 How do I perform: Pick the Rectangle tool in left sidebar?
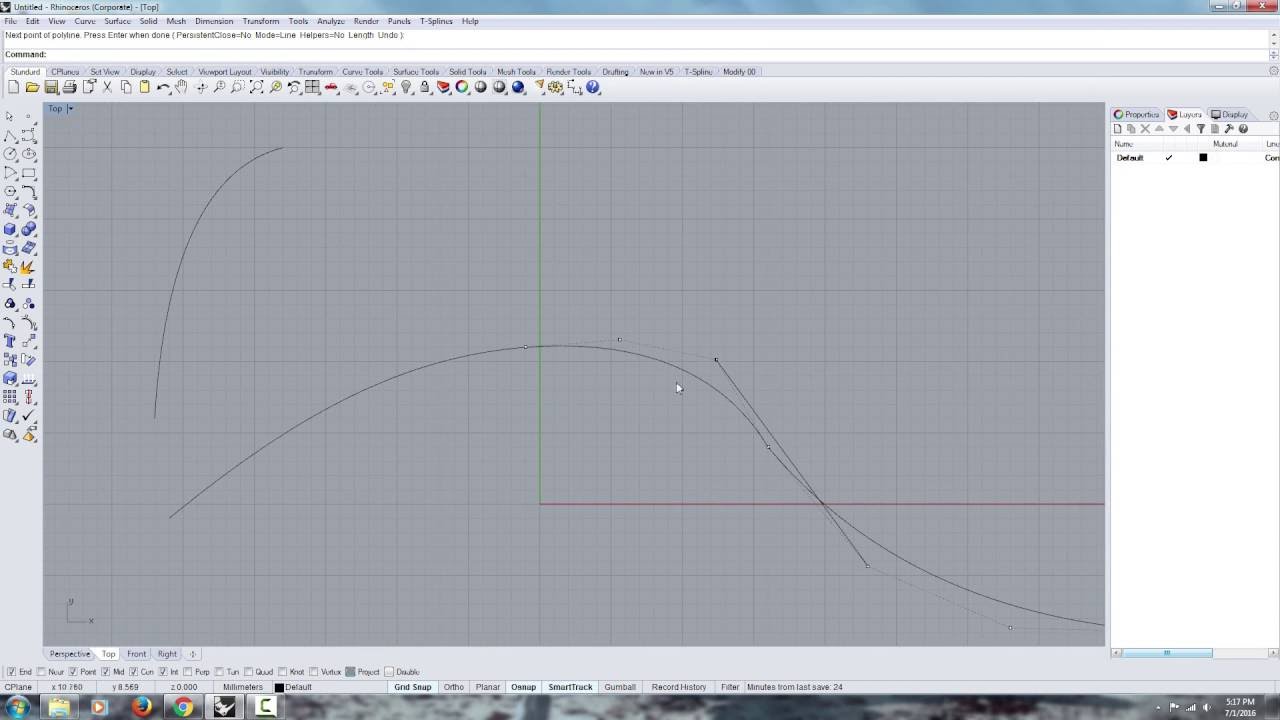coord(29,173)
